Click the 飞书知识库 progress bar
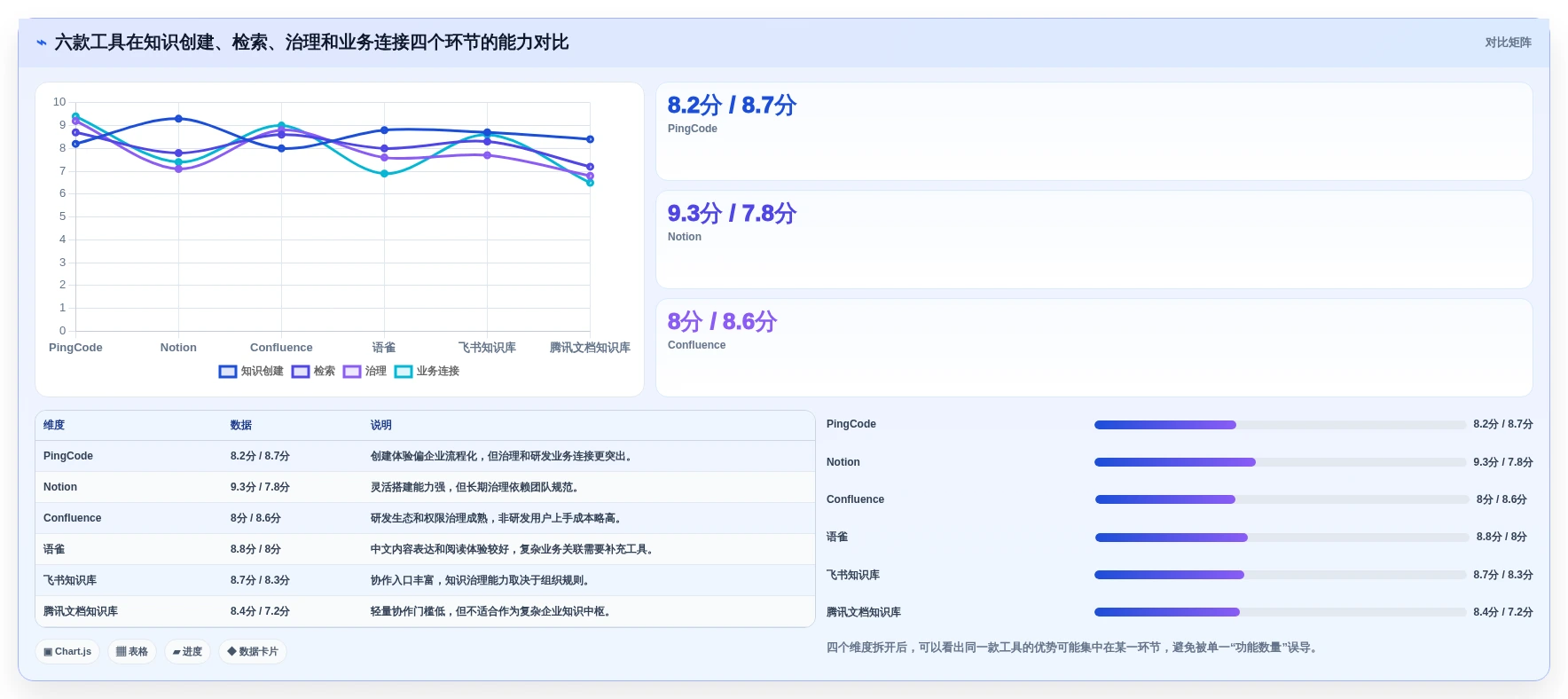Screen dimensions: 1568x699 [1280, 575]
